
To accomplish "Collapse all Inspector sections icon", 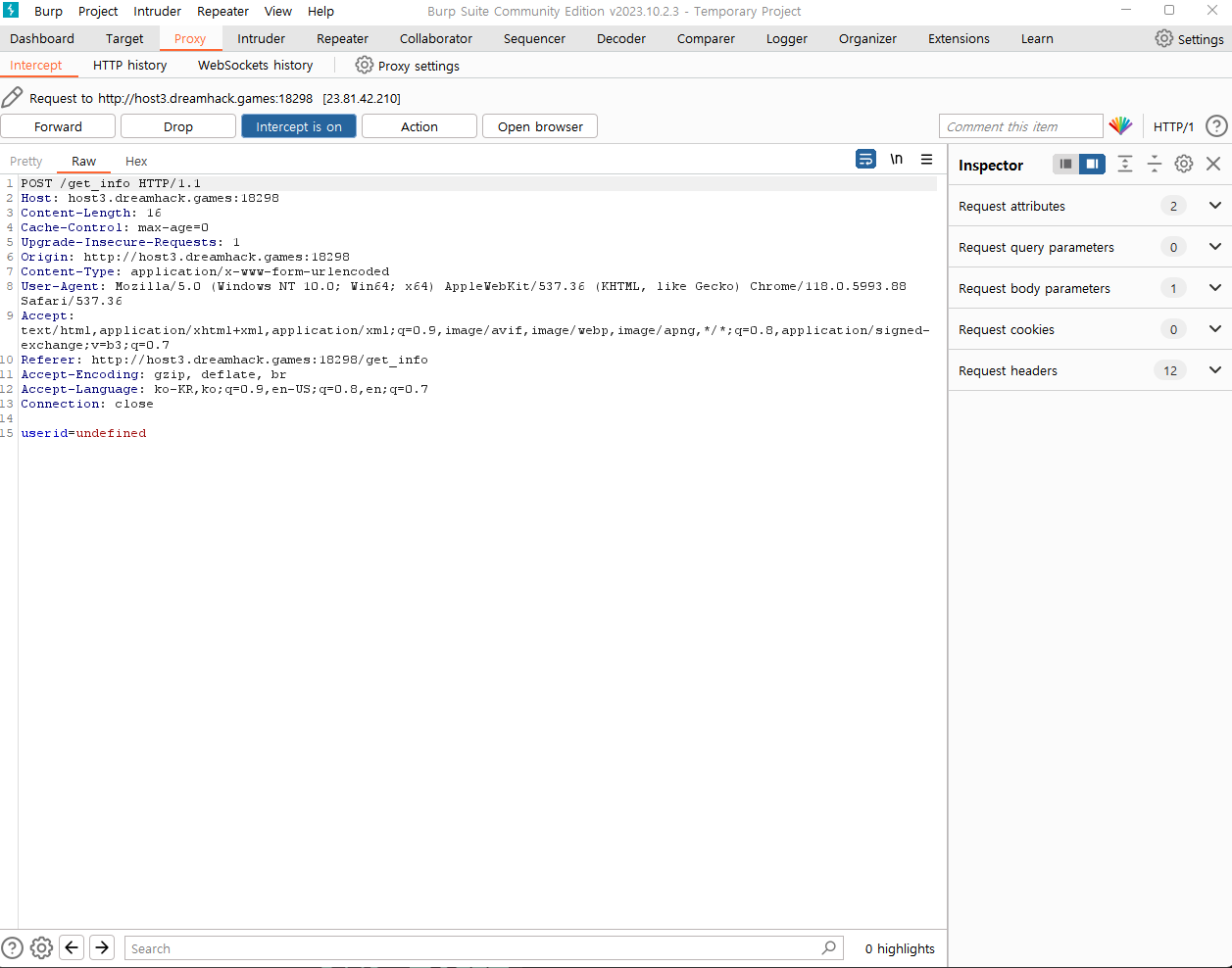I will (x=1155, y=164).
